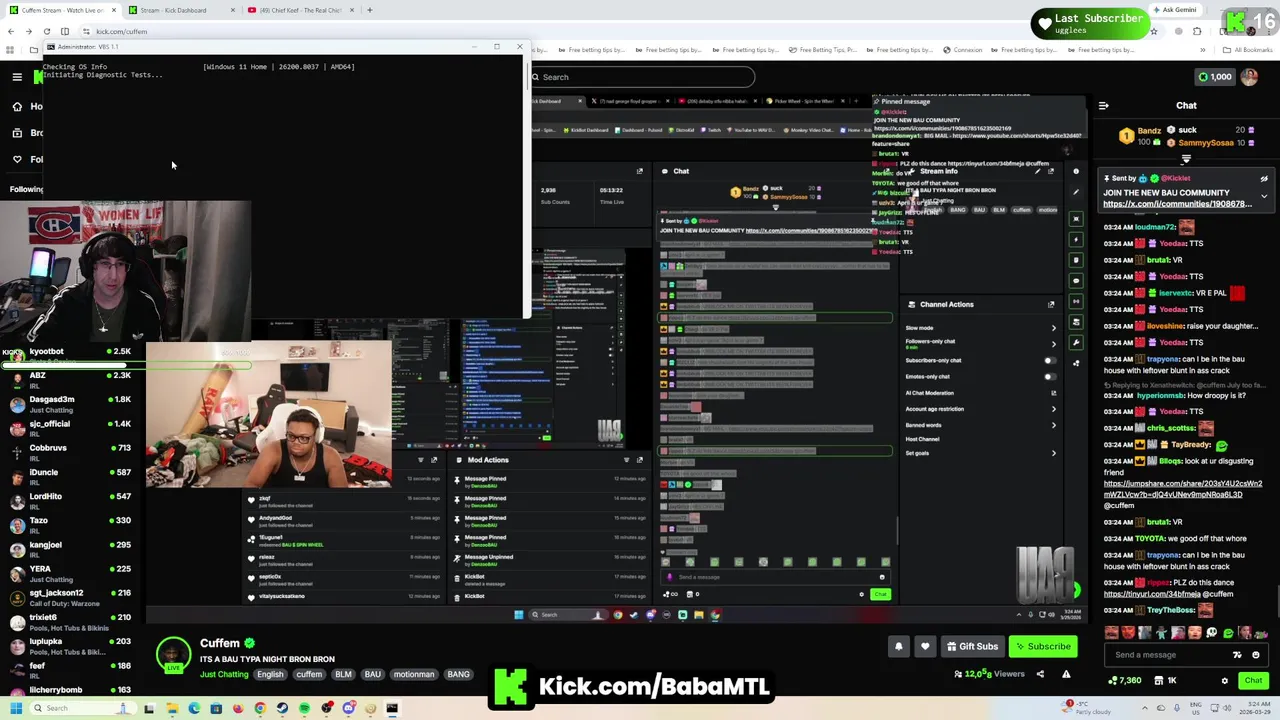The width and height of the screenshot is (1280, 720).
Task: Click the share stream icon
Action: (1040, 674)
